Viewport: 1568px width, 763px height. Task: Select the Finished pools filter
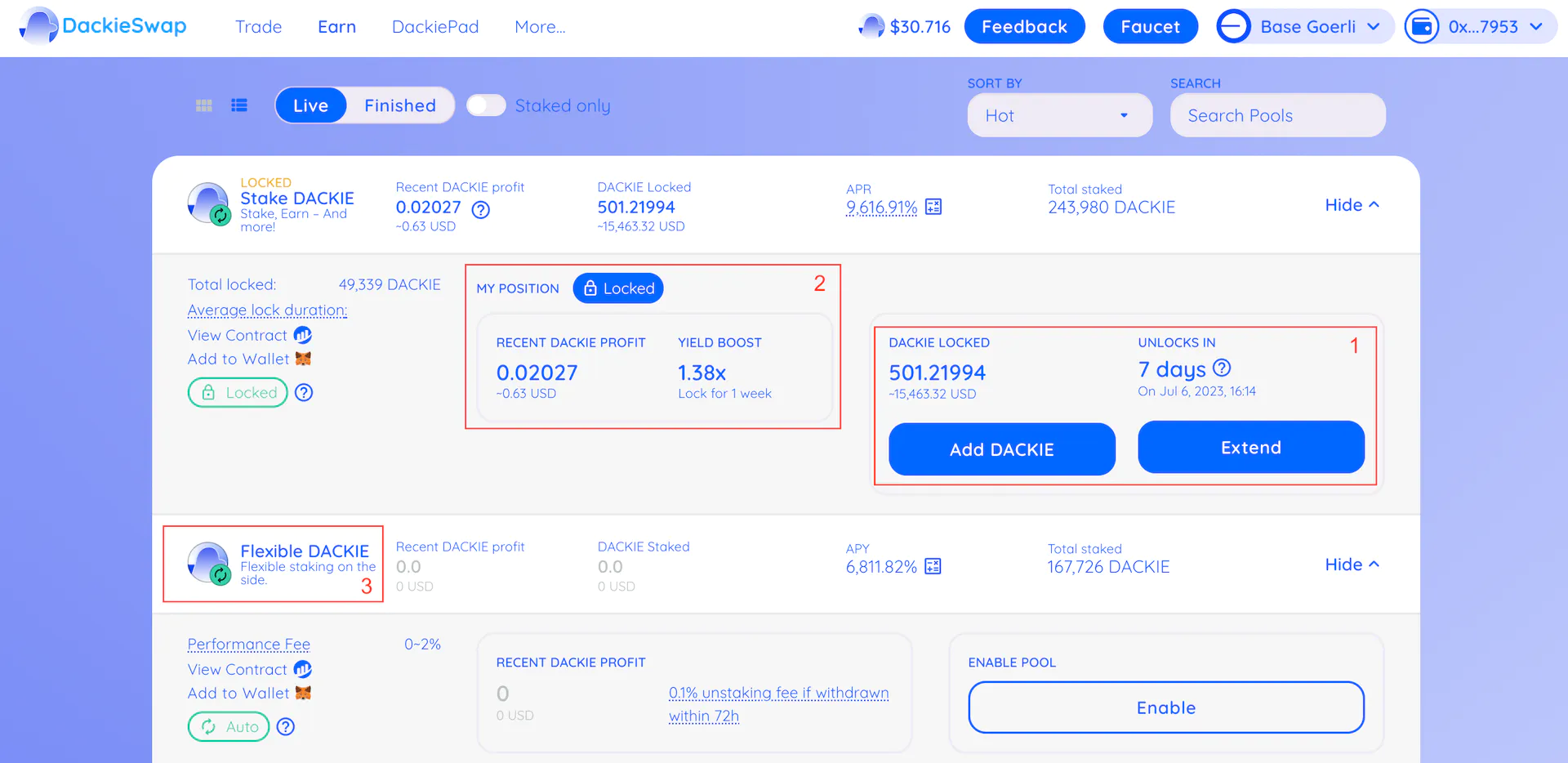(399, 105)
